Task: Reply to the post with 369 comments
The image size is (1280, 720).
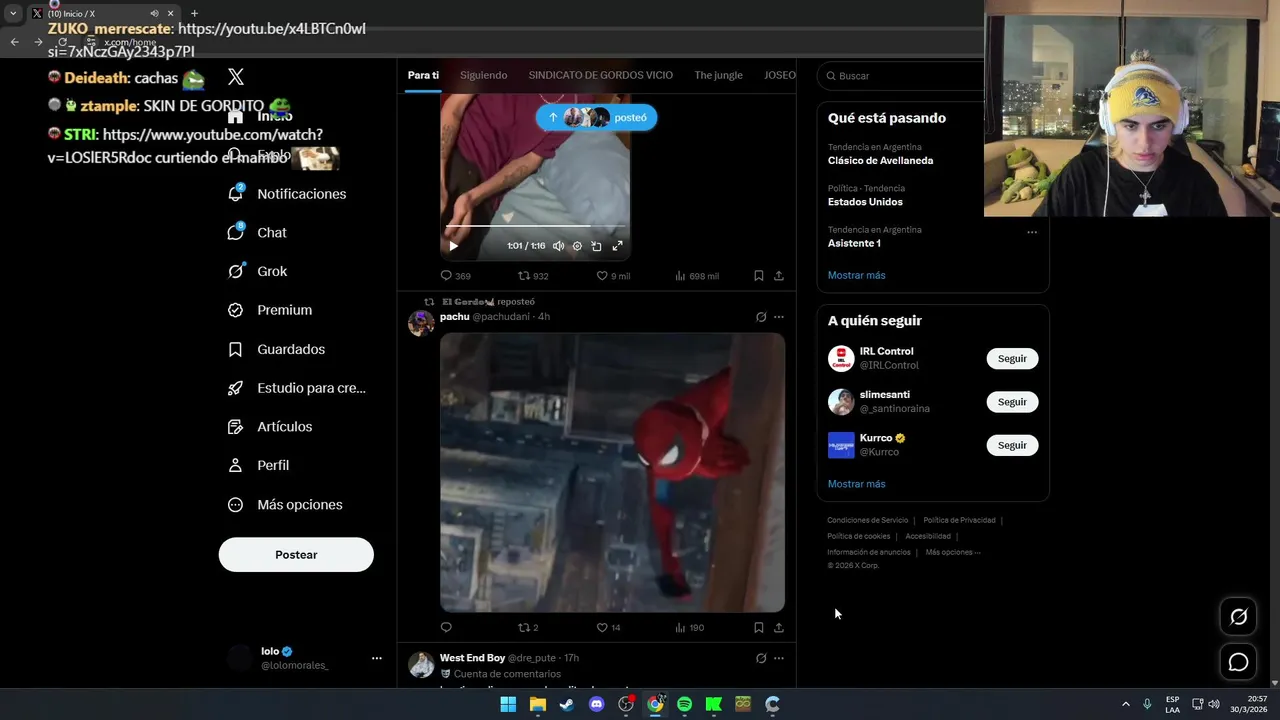Action: pos(455,276)
